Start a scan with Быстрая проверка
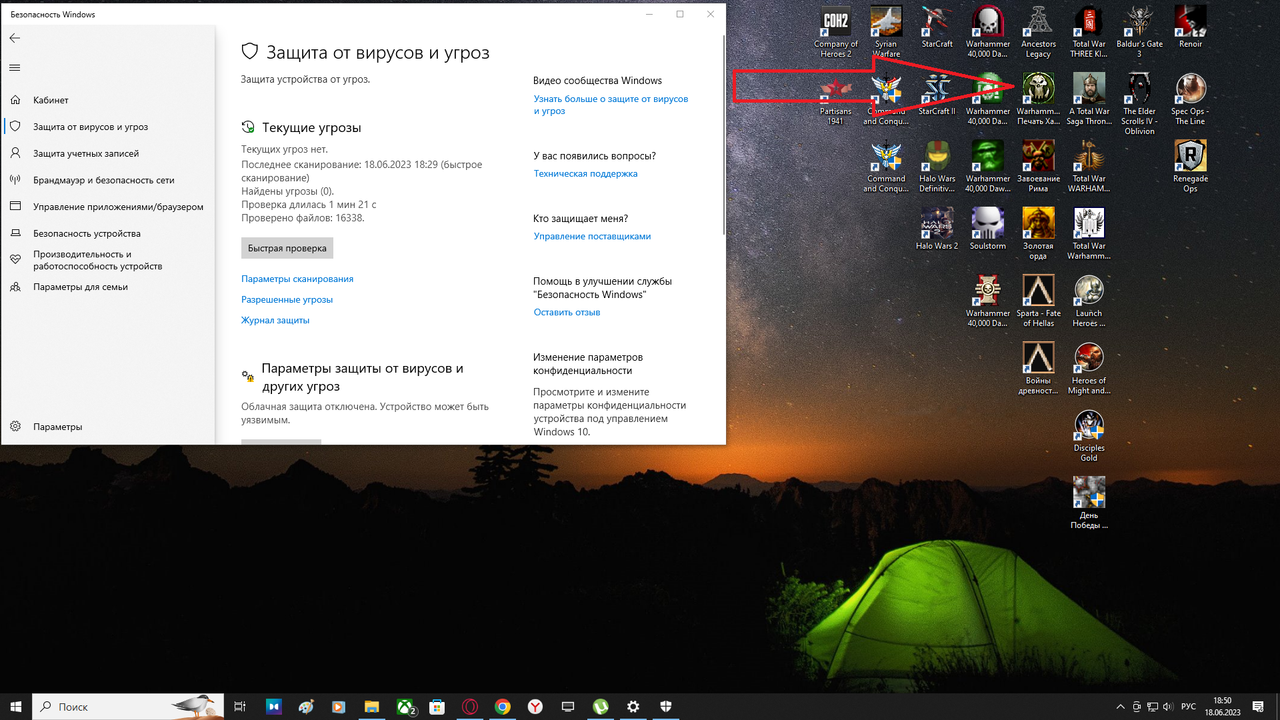 pyautogui.click(x=287, y=248)
